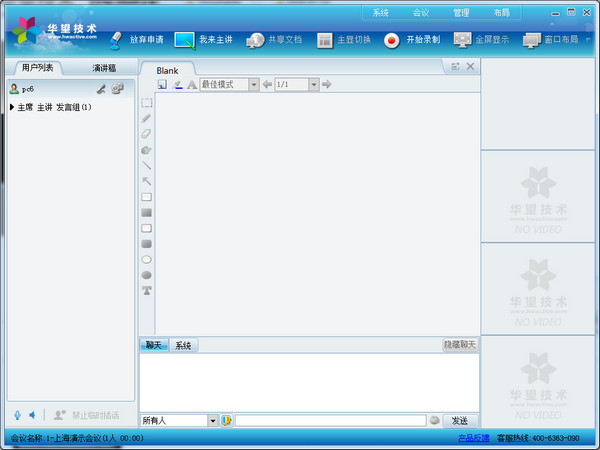Switch to 系统 messages tab
The width and height of the screenshot is (600, 450).
click(x=183, y=346)
